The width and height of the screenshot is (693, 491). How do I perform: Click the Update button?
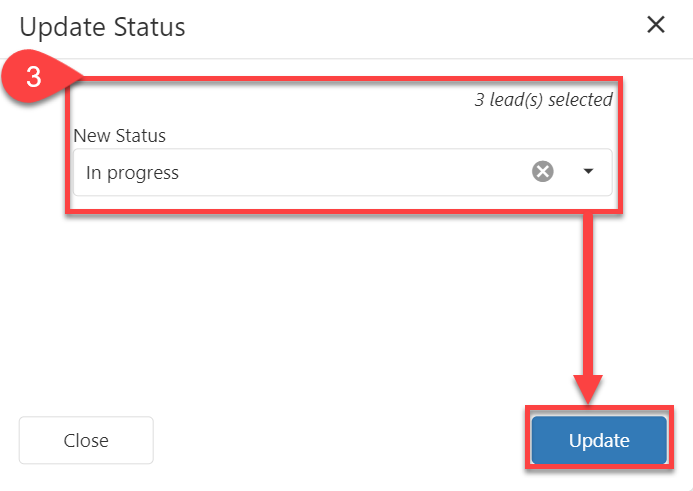(x=599, y=441)
